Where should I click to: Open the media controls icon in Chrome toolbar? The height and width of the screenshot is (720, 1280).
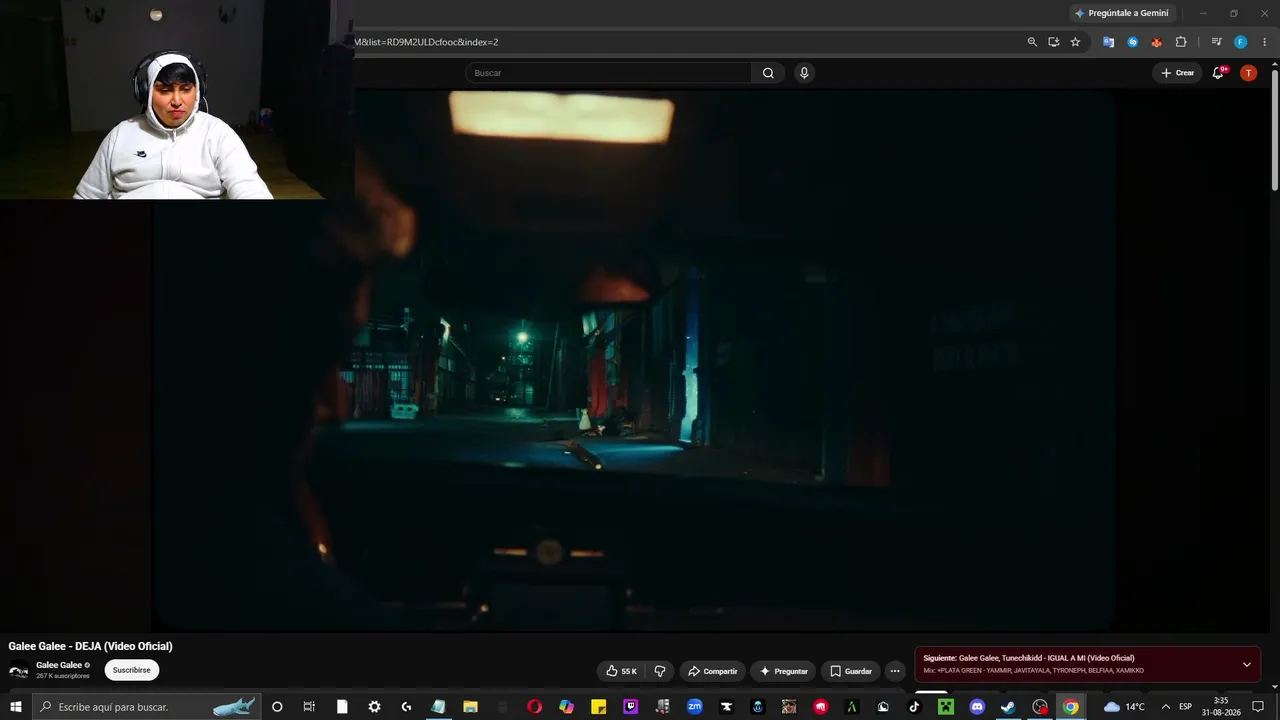[x=1216, y=42]
